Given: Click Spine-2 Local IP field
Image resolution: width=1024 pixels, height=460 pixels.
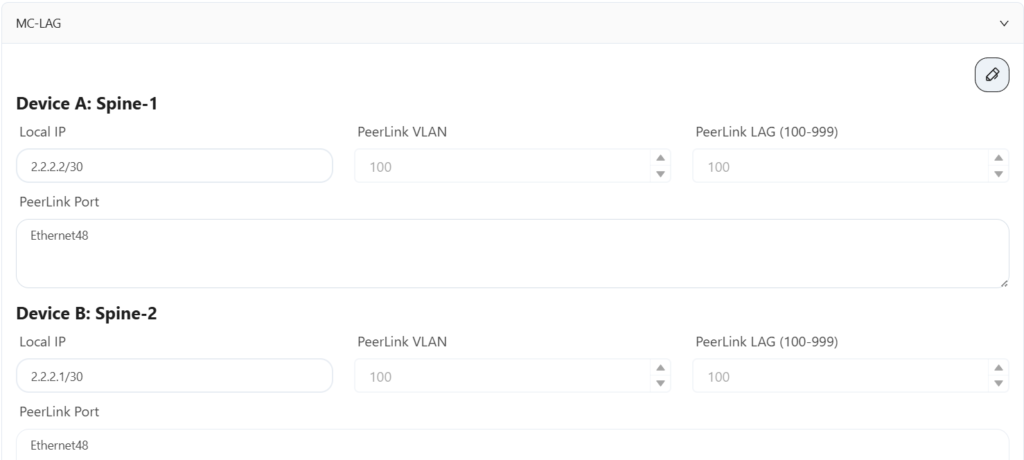Looking at the screenshot, I should 174,376.
